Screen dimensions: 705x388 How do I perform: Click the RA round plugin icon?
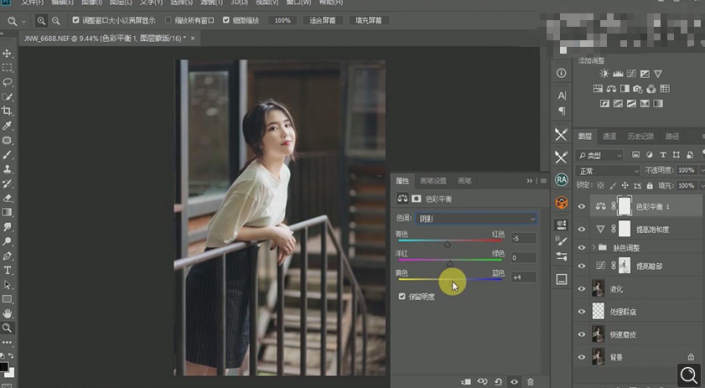point(561,180)
